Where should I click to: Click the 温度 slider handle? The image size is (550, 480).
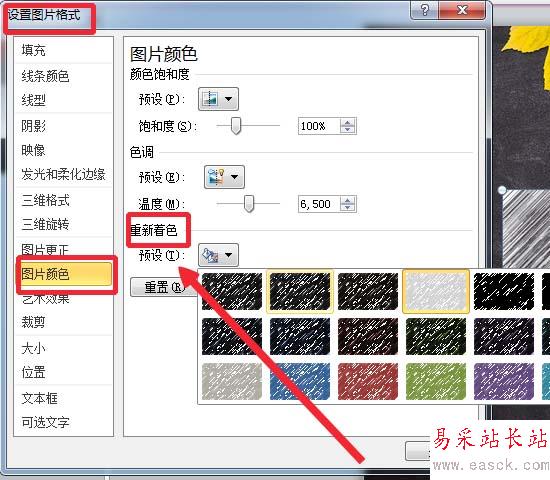249,204
